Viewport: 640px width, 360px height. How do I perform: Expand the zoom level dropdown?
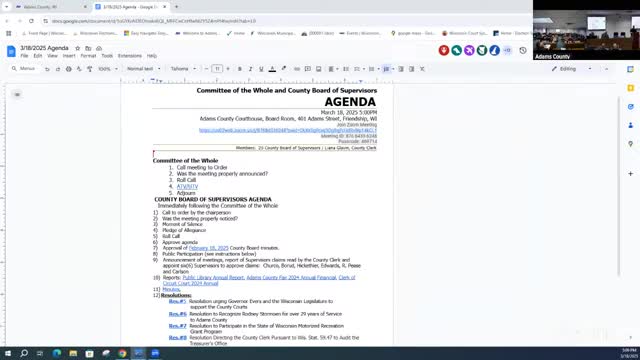pos(108,69)
